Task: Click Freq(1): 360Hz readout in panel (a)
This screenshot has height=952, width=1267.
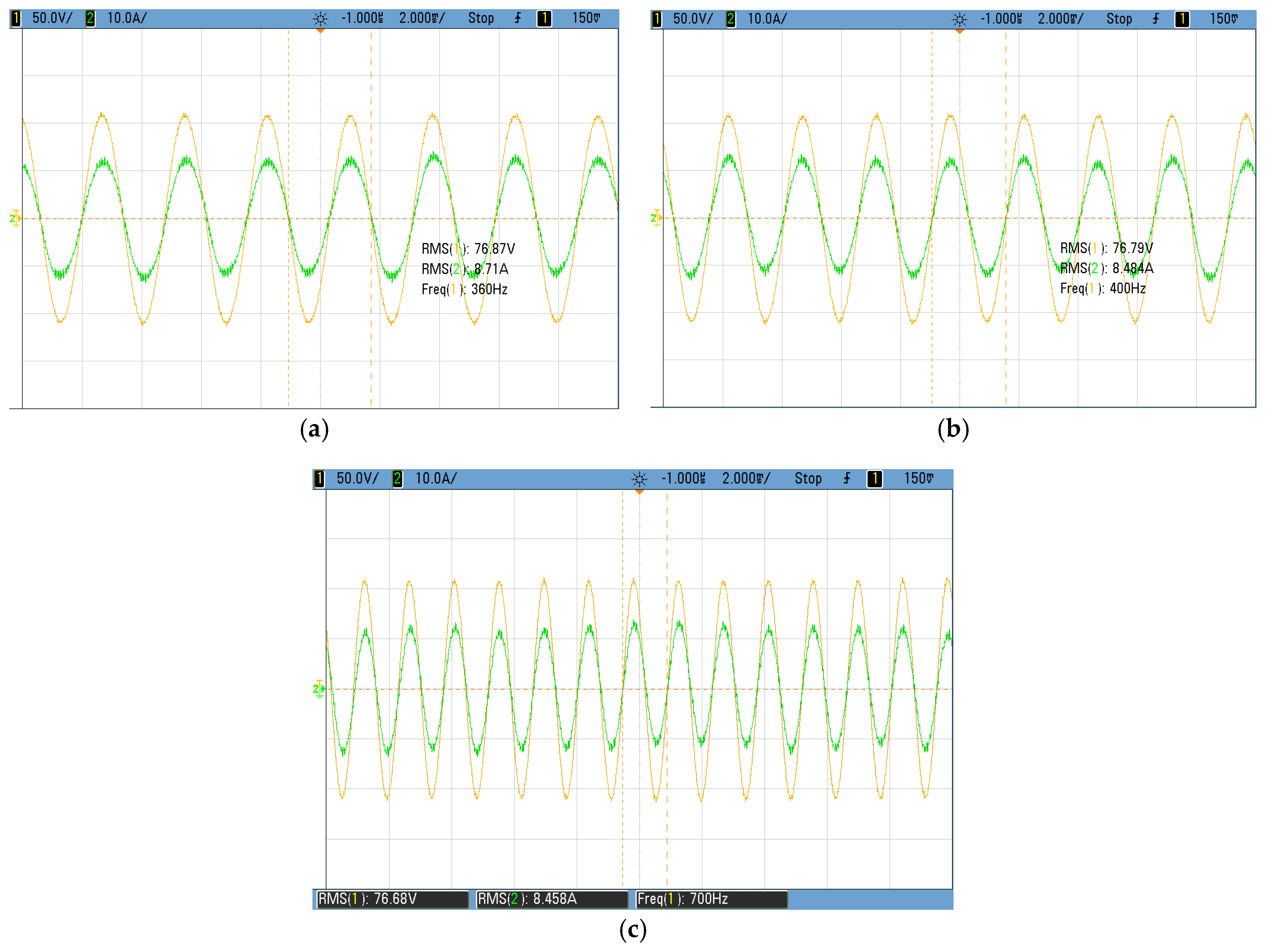Action: pyautogui.click(x=464, y=289)
